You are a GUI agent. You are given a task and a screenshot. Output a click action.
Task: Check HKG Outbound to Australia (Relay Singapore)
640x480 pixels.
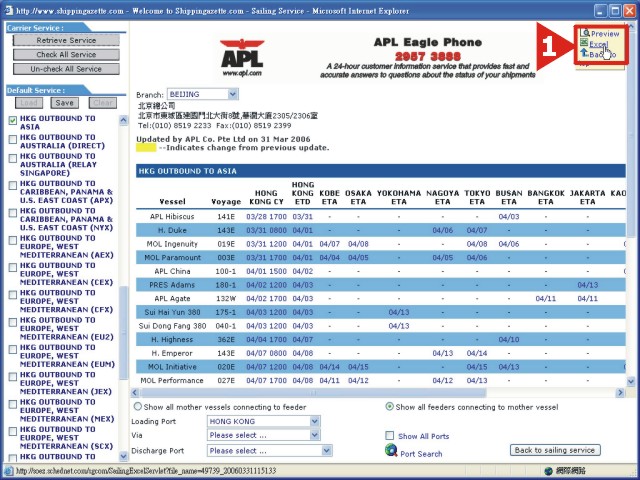click(x=13, y=158)
